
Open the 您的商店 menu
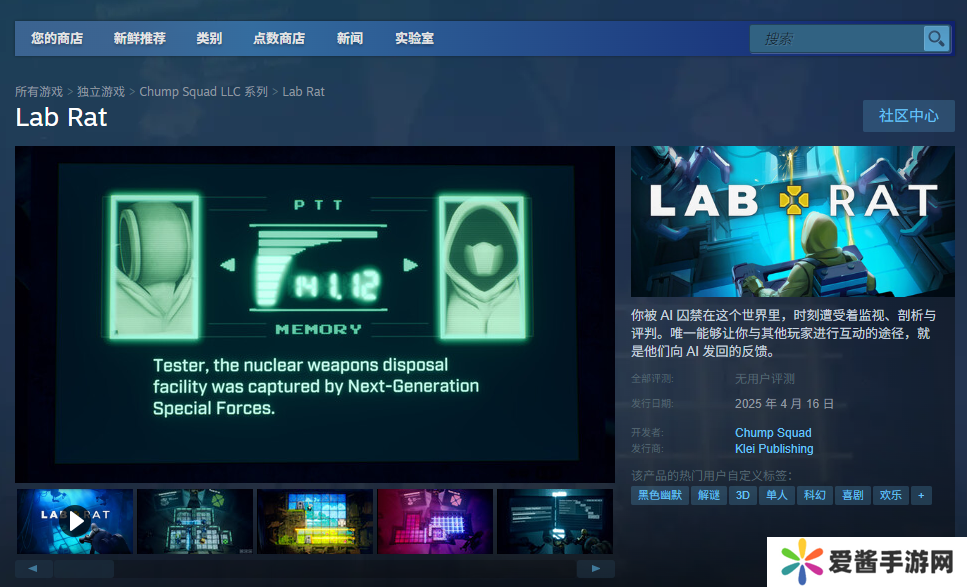point(57,39)
